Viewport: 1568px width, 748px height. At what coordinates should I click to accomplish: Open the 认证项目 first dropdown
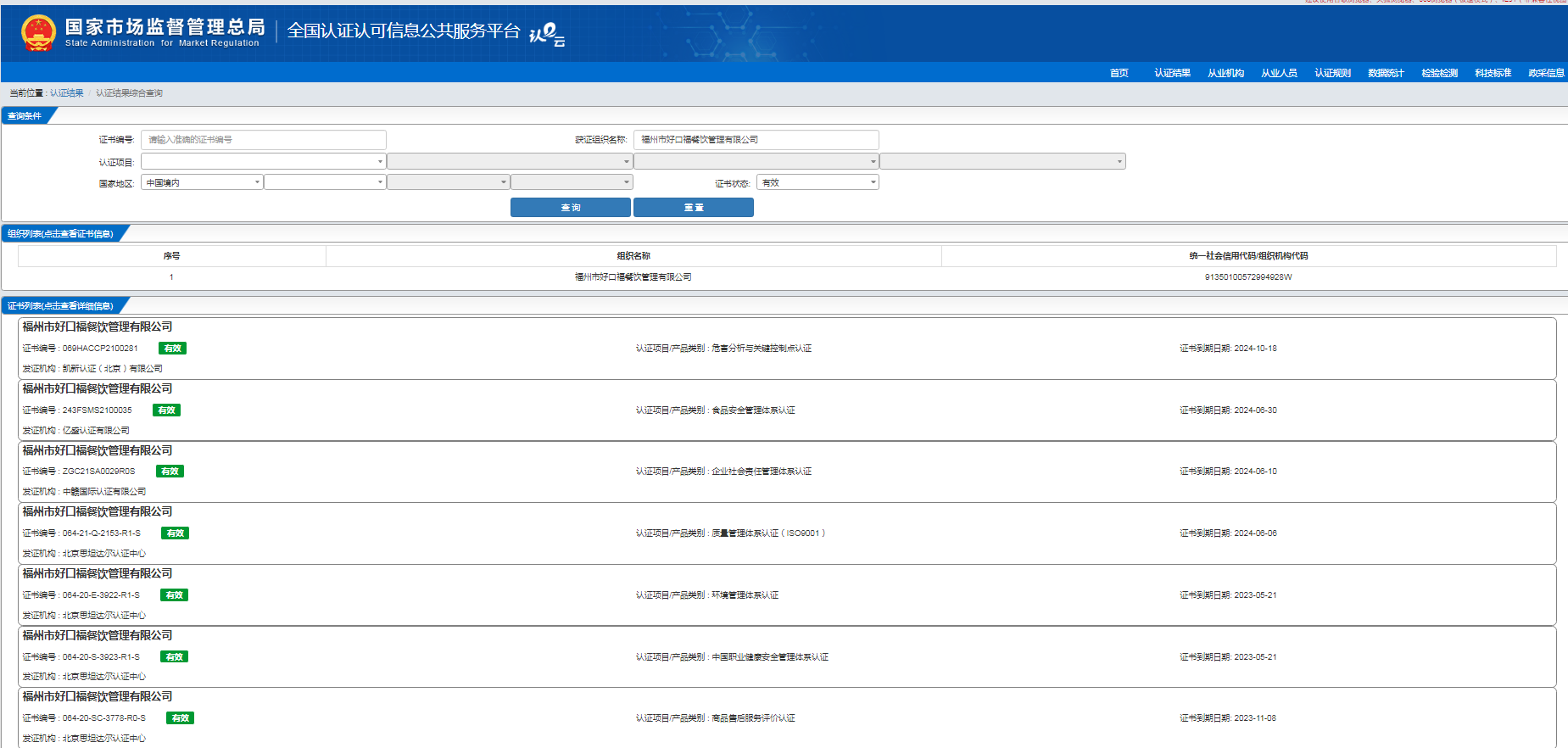point(263,161)
